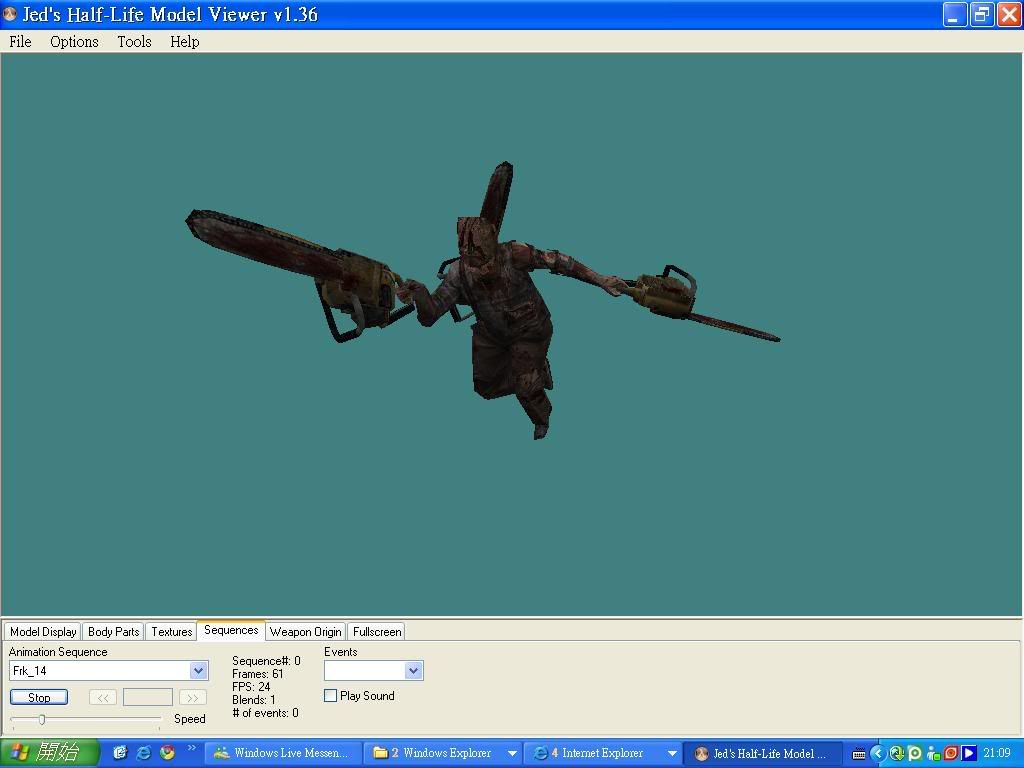Expand the Internet Explorer taskbar group arrow
This screenshot has width=1024, height=768.
[x=672, y=753]
